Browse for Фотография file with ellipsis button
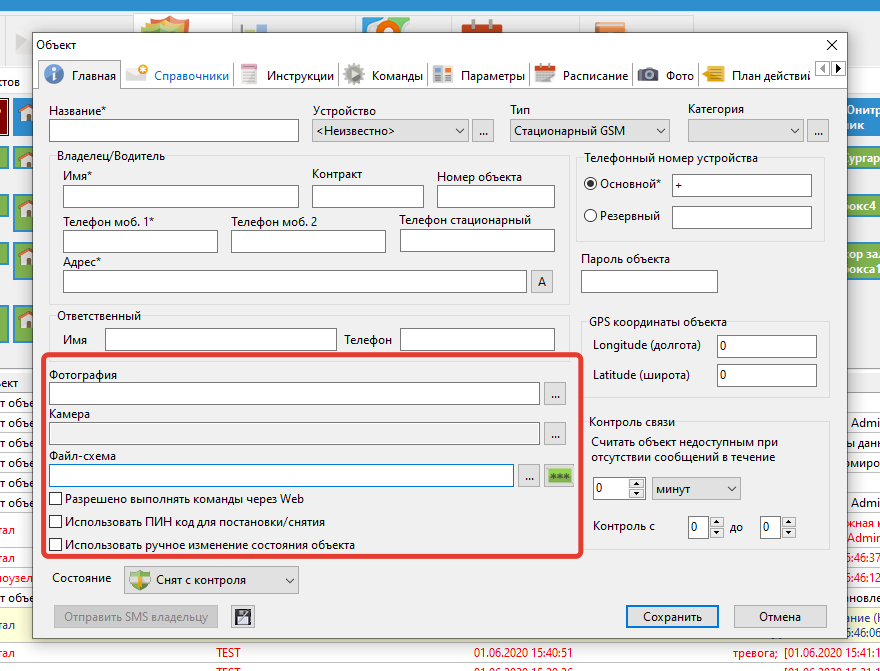 pyautogui.click(x=554, y=394)
